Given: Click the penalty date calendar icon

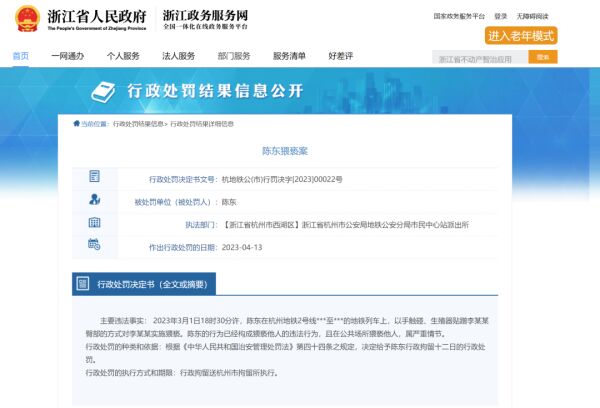Looking at the screenshot, I should 94,245.
